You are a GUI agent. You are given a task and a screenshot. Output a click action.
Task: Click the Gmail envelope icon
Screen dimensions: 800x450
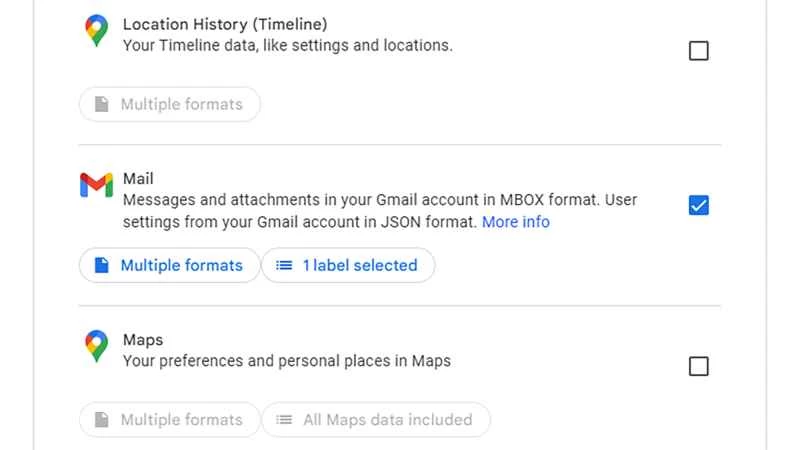point(96,186)
